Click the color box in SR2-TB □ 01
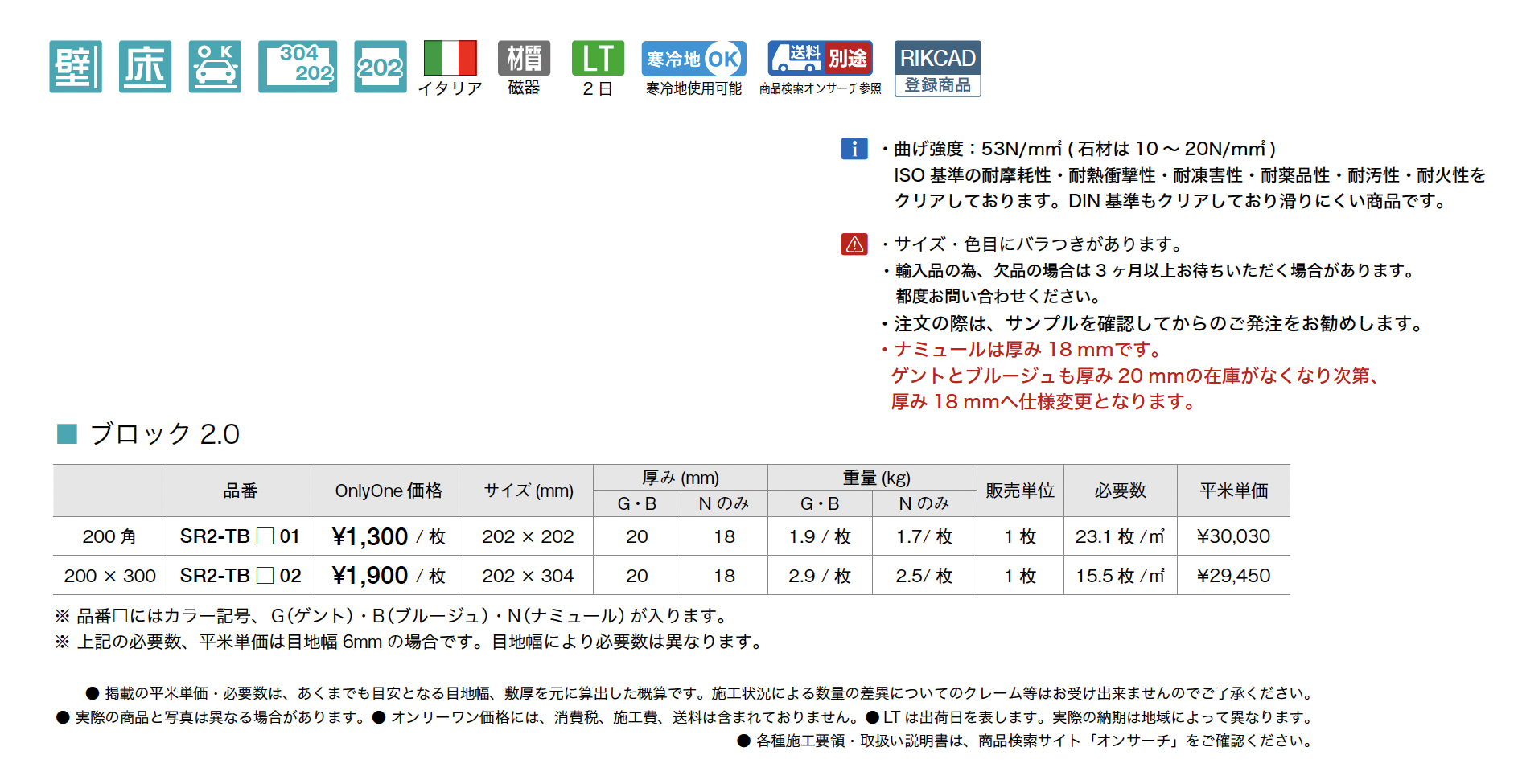The height and width of the screenshot is (784, 1518). (265, 536)
